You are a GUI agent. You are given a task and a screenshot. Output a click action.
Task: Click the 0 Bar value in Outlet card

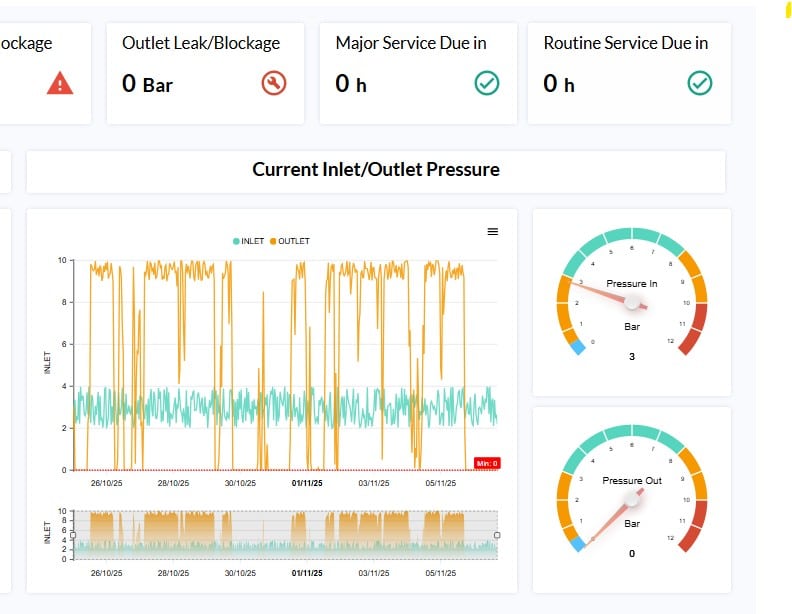click(x=147, y=85)
